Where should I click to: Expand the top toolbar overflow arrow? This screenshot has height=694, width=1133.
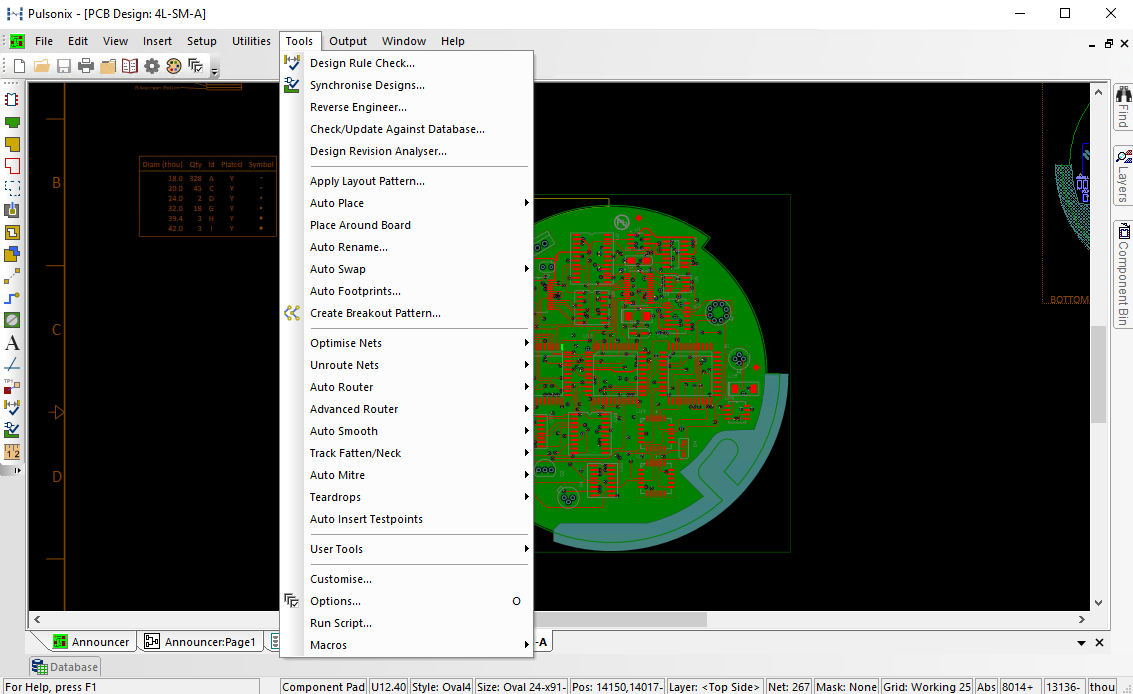(215, 70)
